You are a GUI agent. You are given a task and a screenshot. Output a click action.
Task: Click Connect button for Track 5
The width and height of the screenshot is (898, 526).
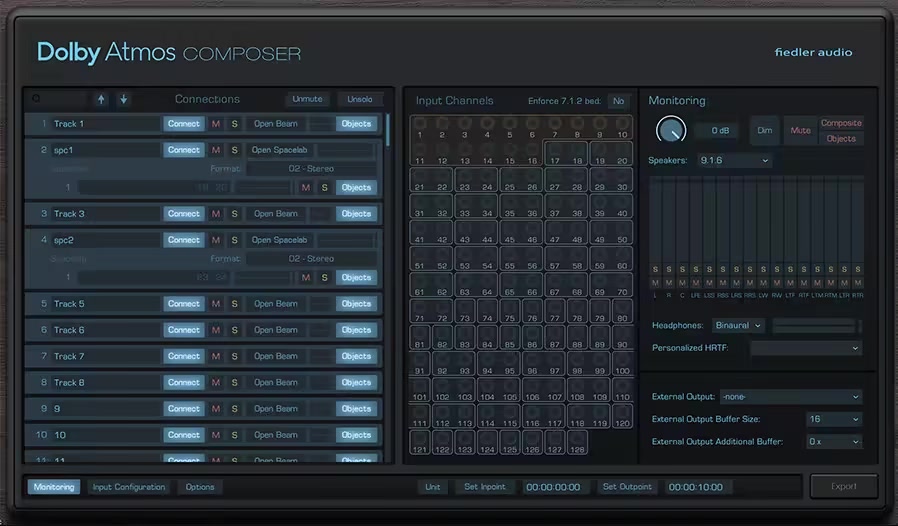[x=184, y=304]
